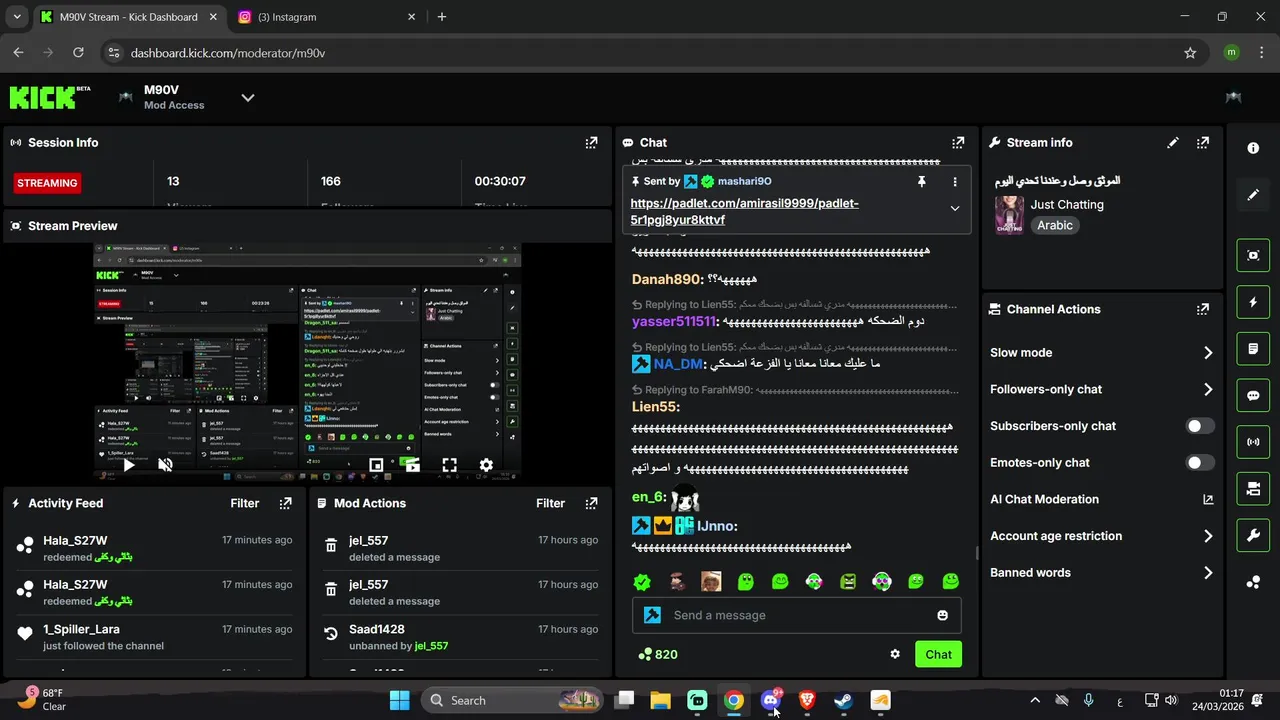The width and height of the screenshot is (1280, 720).
Task: Click the pencil icon in right sidebar
Action: pos(1253,194)
